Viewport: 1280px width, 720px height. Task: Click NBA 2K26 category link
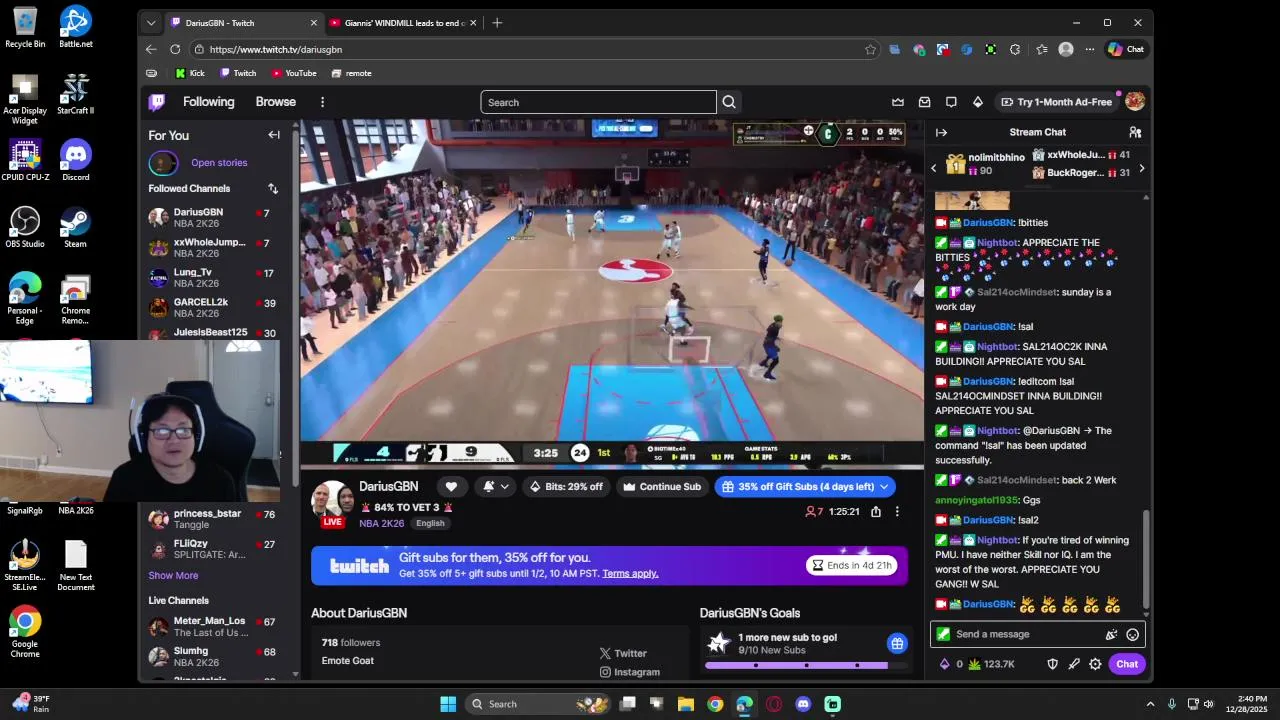pyautogui.click(x=381, y=523)
